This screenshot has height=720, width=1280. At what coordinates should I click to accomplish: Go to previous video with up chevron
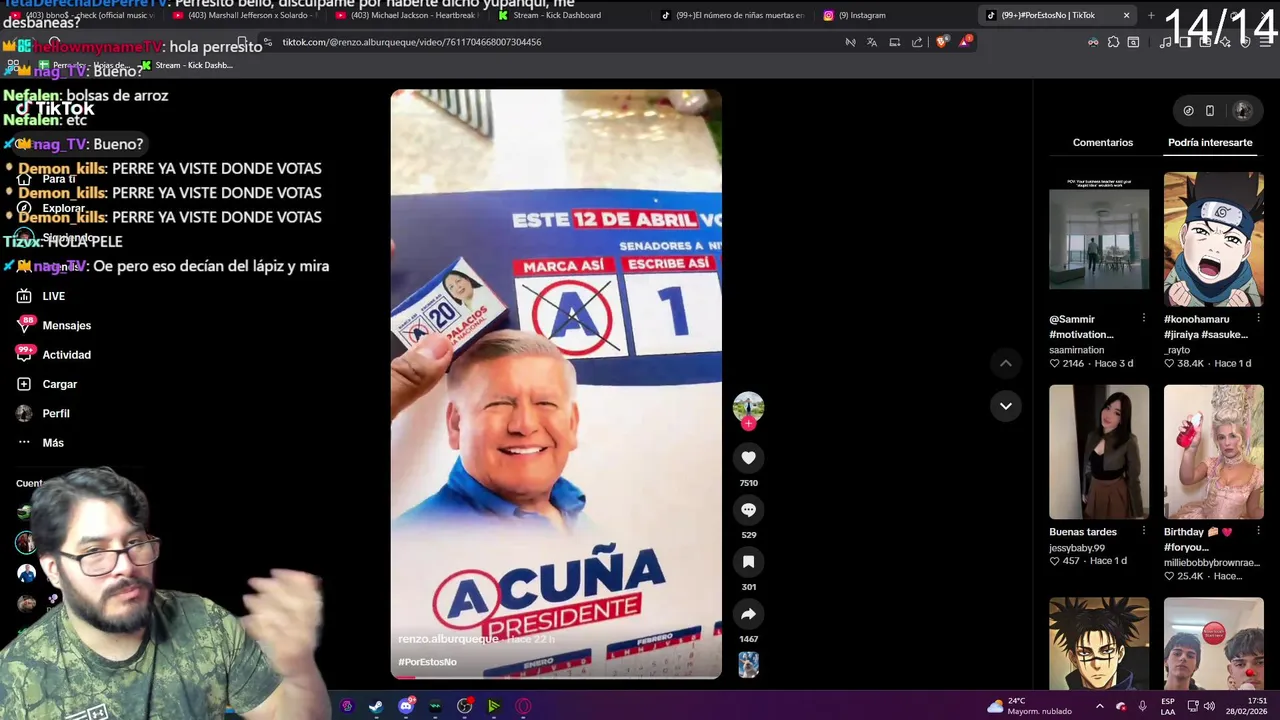tap(1006, 363)
